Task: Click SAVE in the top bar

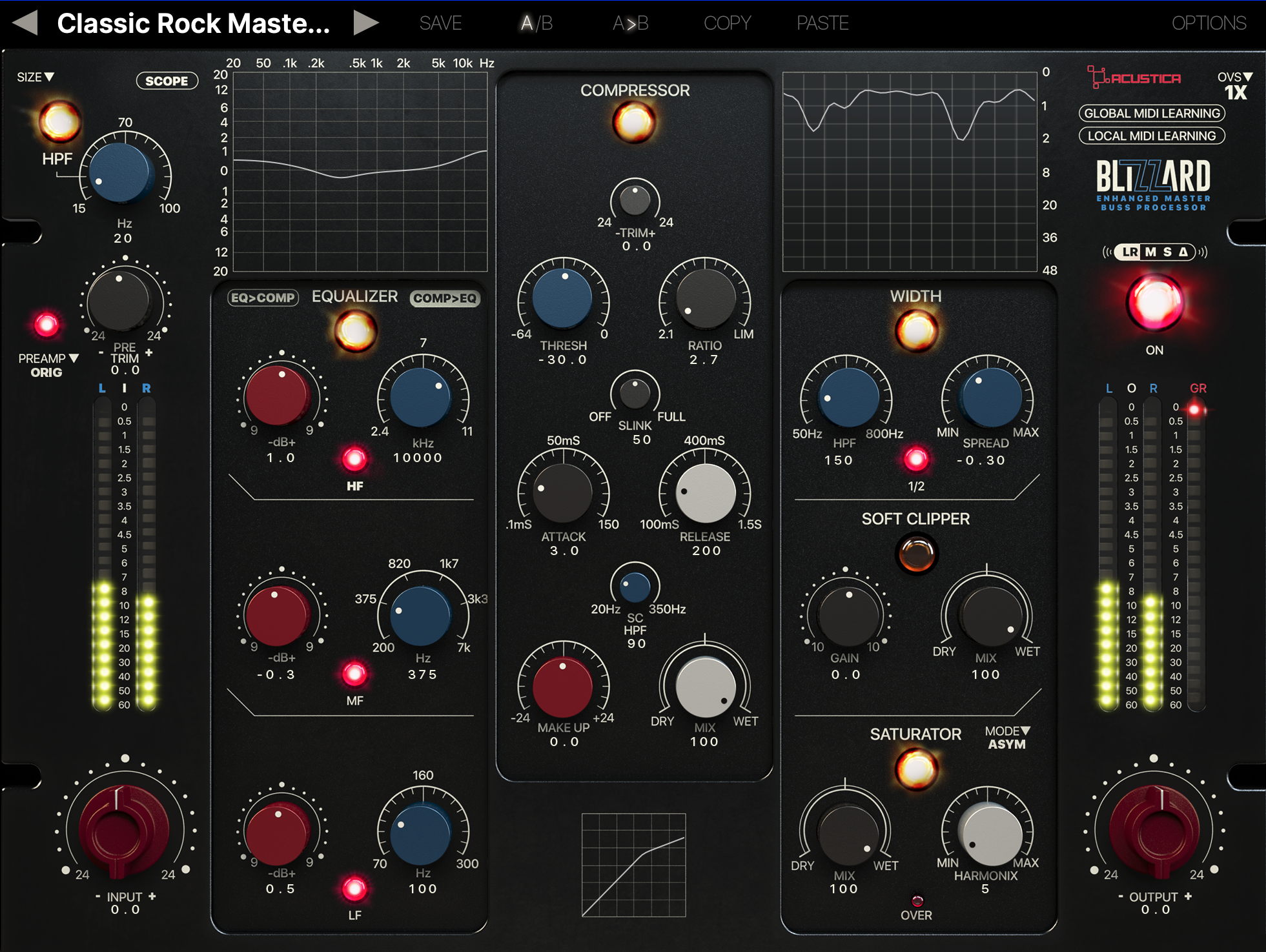Action: [x=440, y=23]
